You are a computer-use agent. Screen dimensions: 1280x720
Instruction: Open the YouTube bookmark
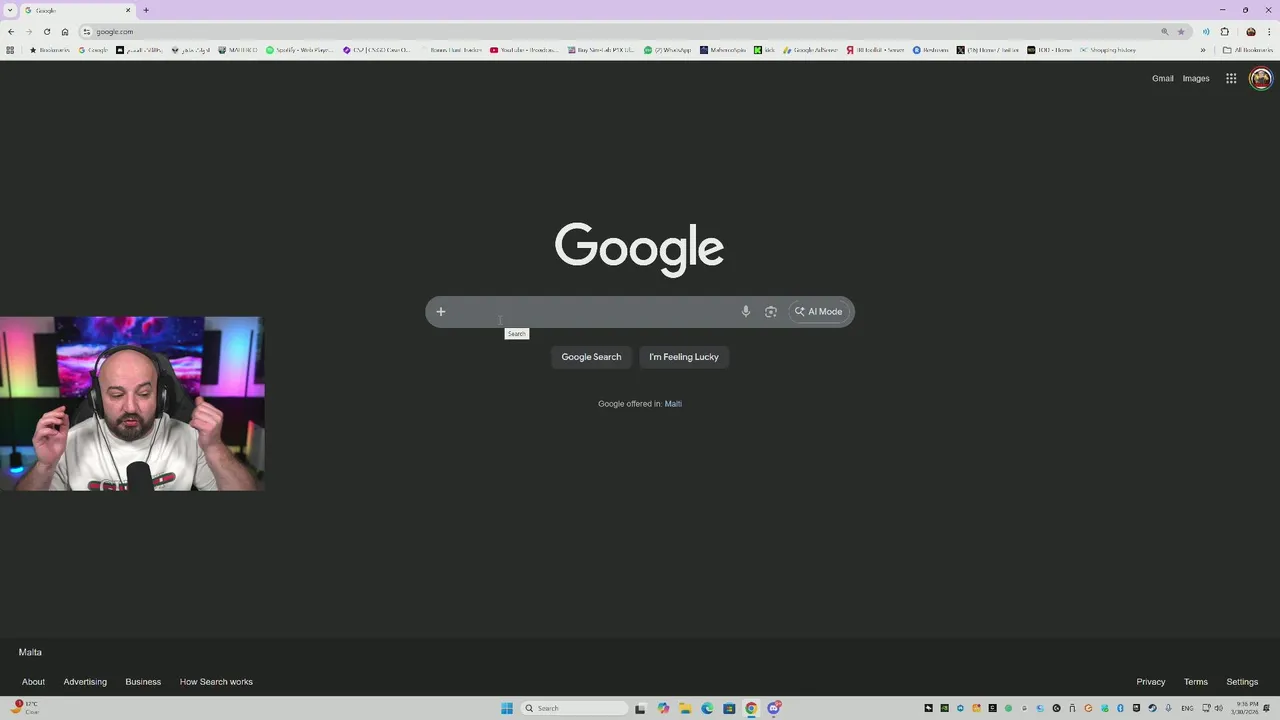click(x=524, y=50)
